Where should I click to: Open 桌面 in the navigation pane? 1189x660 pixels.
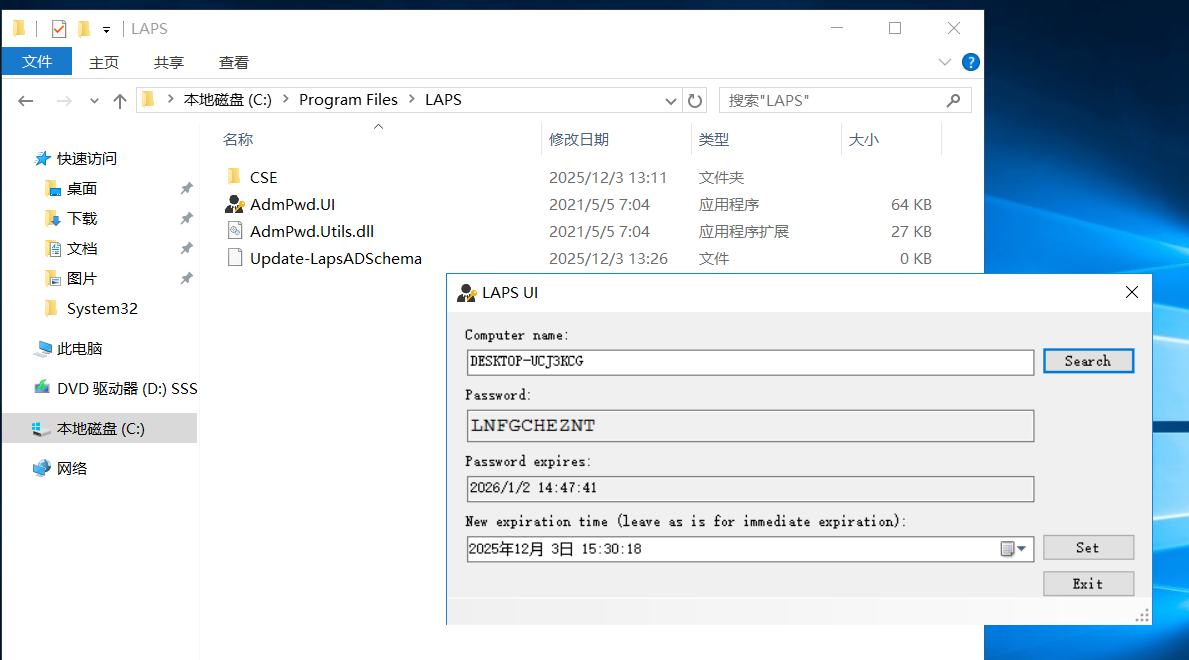(x=82, y=188)
